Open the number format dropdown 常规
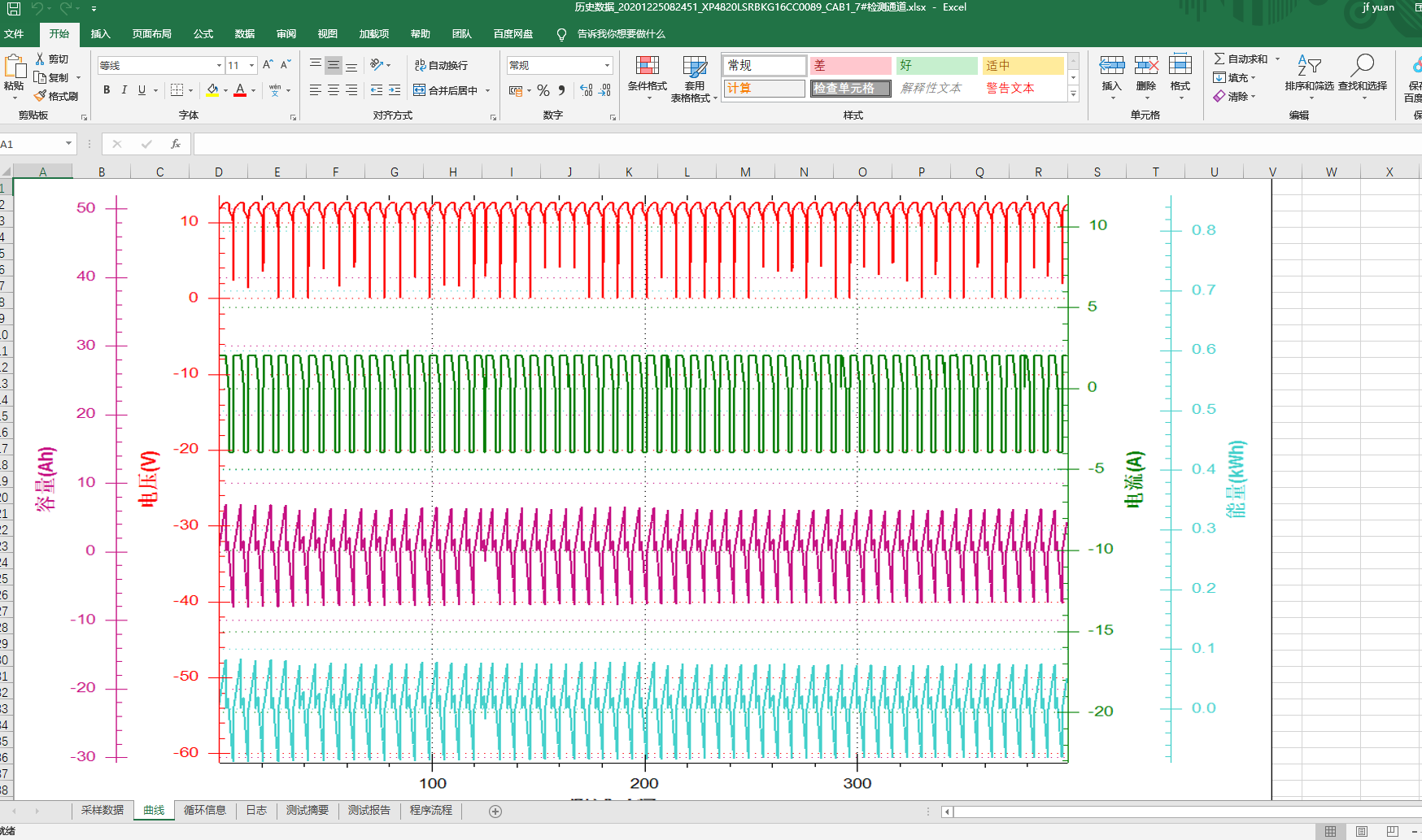 click(607, 65)
